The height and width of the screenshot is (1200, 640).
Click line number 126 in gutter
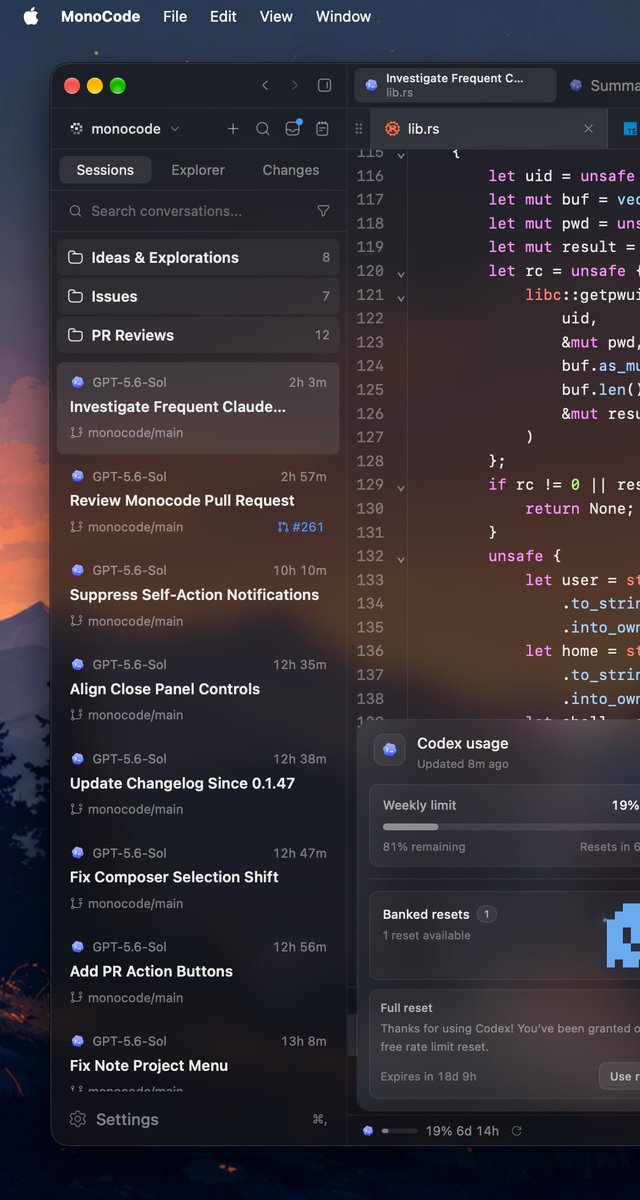370,413
